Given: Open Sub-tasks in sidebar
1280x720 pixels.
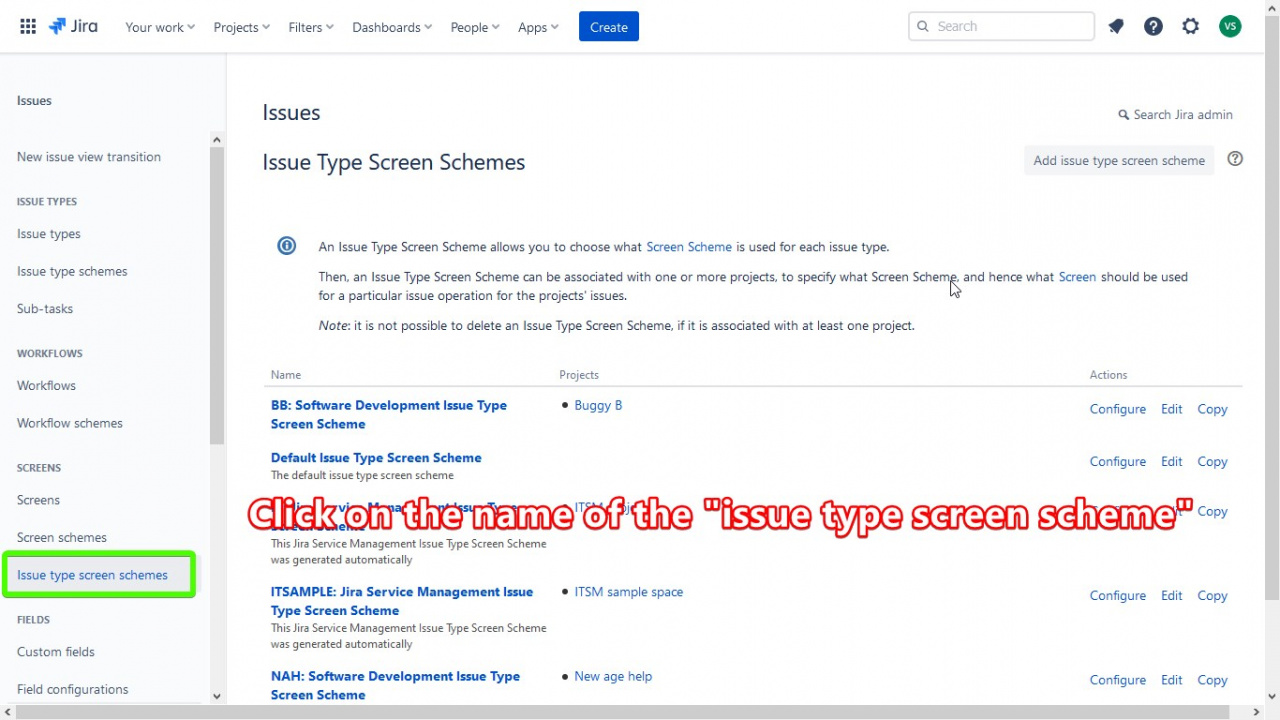Looking at the screenshot, I should 45,309.
